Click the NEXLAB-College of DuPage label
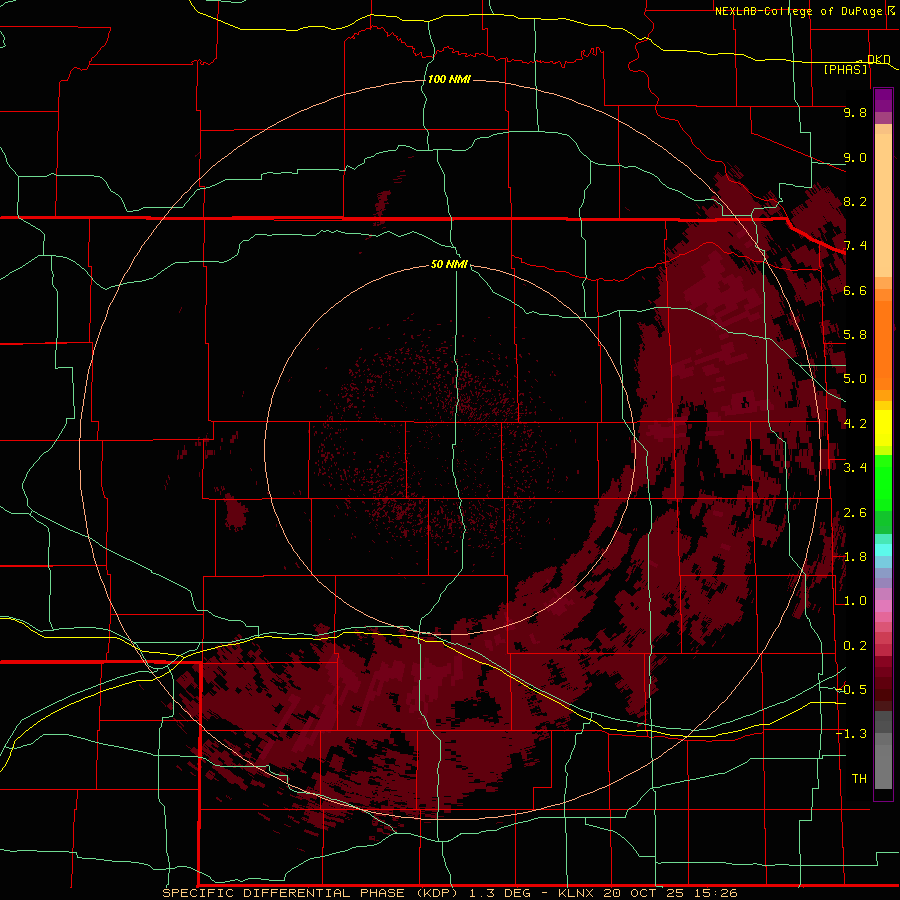900x900 pixels. [x=798, y=11]
